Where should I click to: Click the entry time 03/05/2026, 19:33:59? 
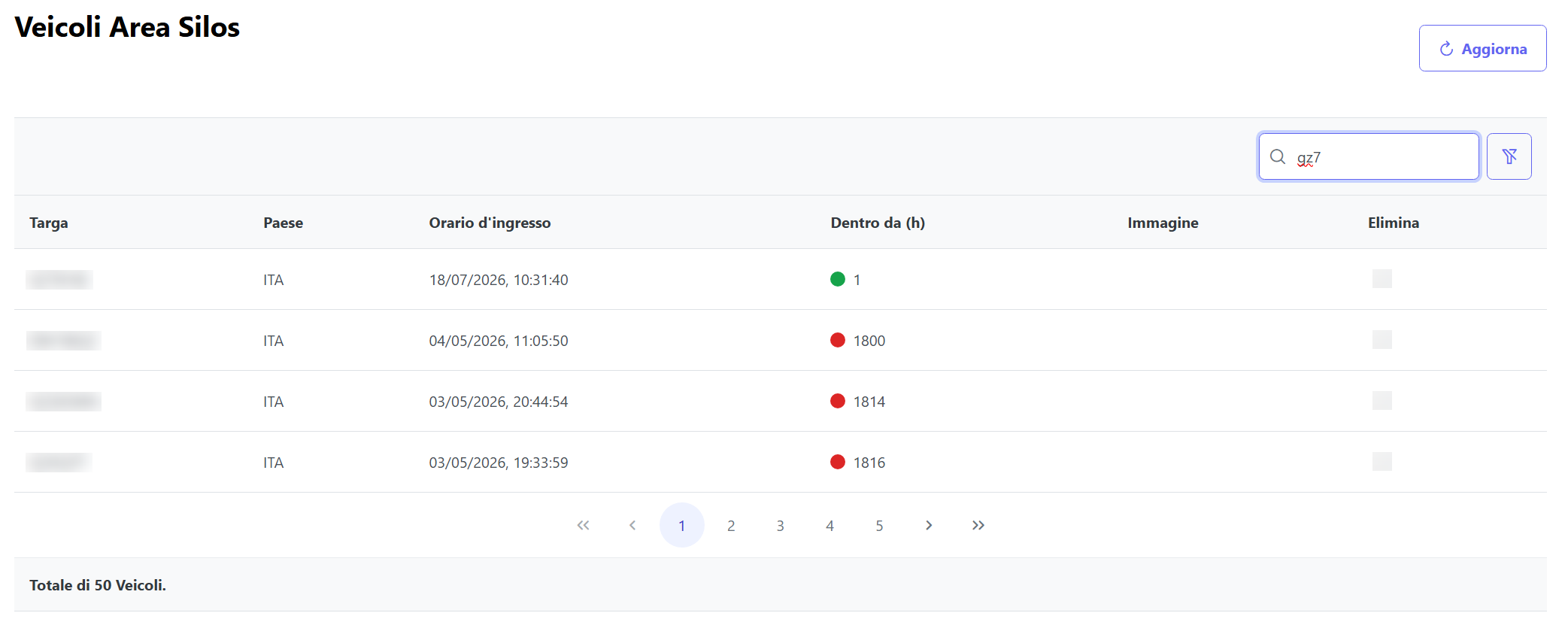point(499,463)
